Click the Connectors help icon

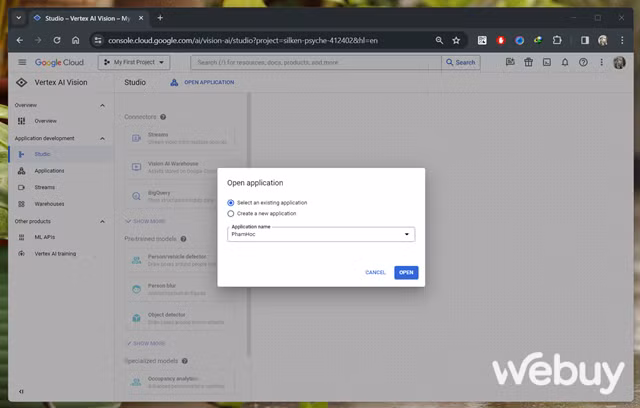point(163,117)
